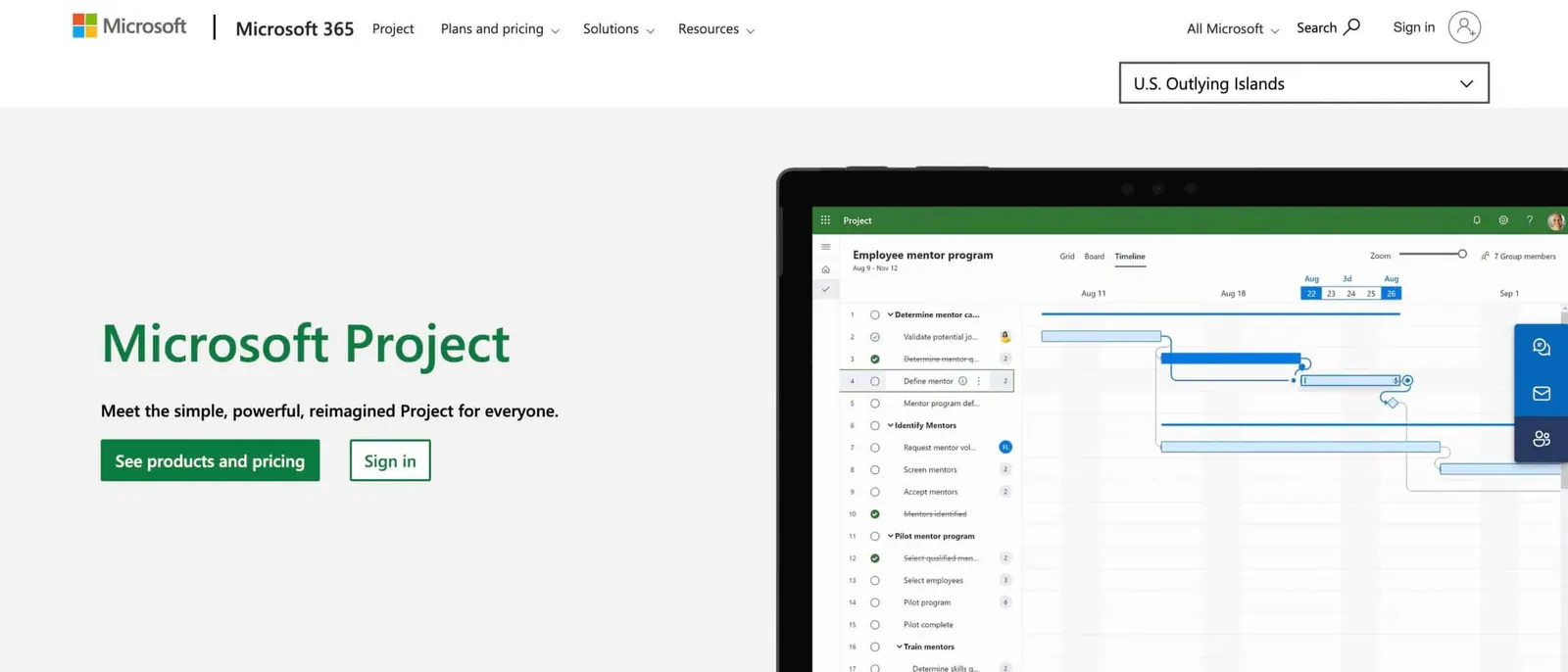Viewport: 1568px width, 672px height.
Task: Check the Mentor program def... task circle
Action: click(x=875, y=404)
